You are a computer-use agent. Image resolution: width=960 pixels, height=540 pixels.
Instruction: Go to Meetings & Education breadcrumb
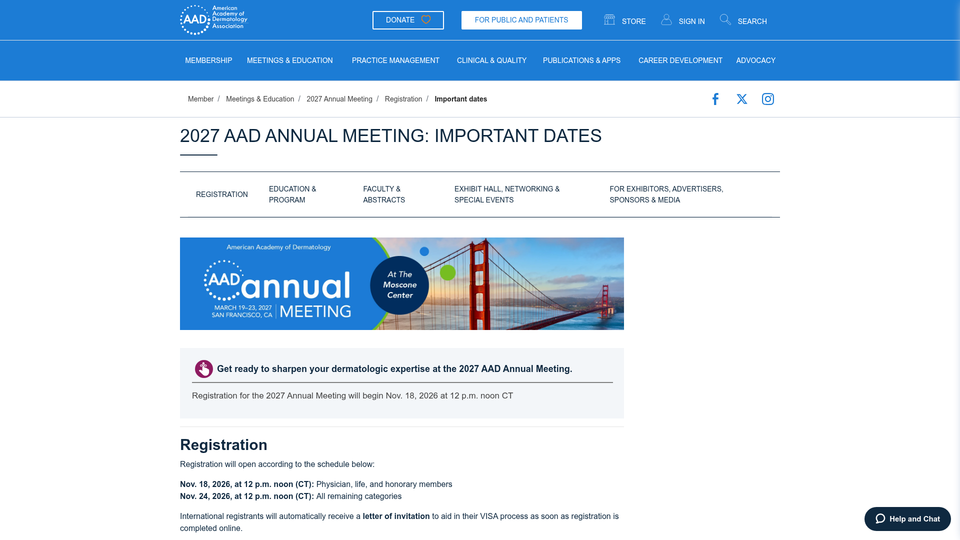(260, 99)
